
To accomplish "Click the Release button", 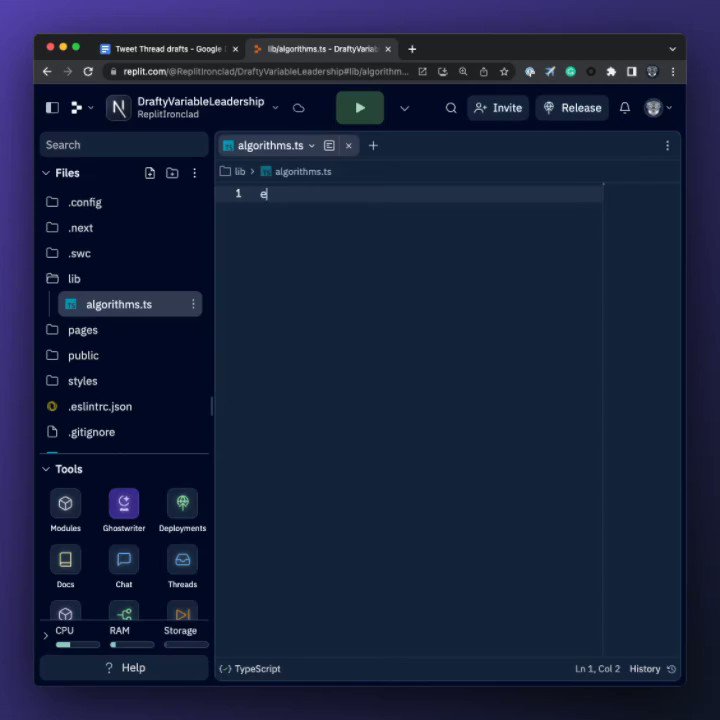I will click(x=572, y=108).
